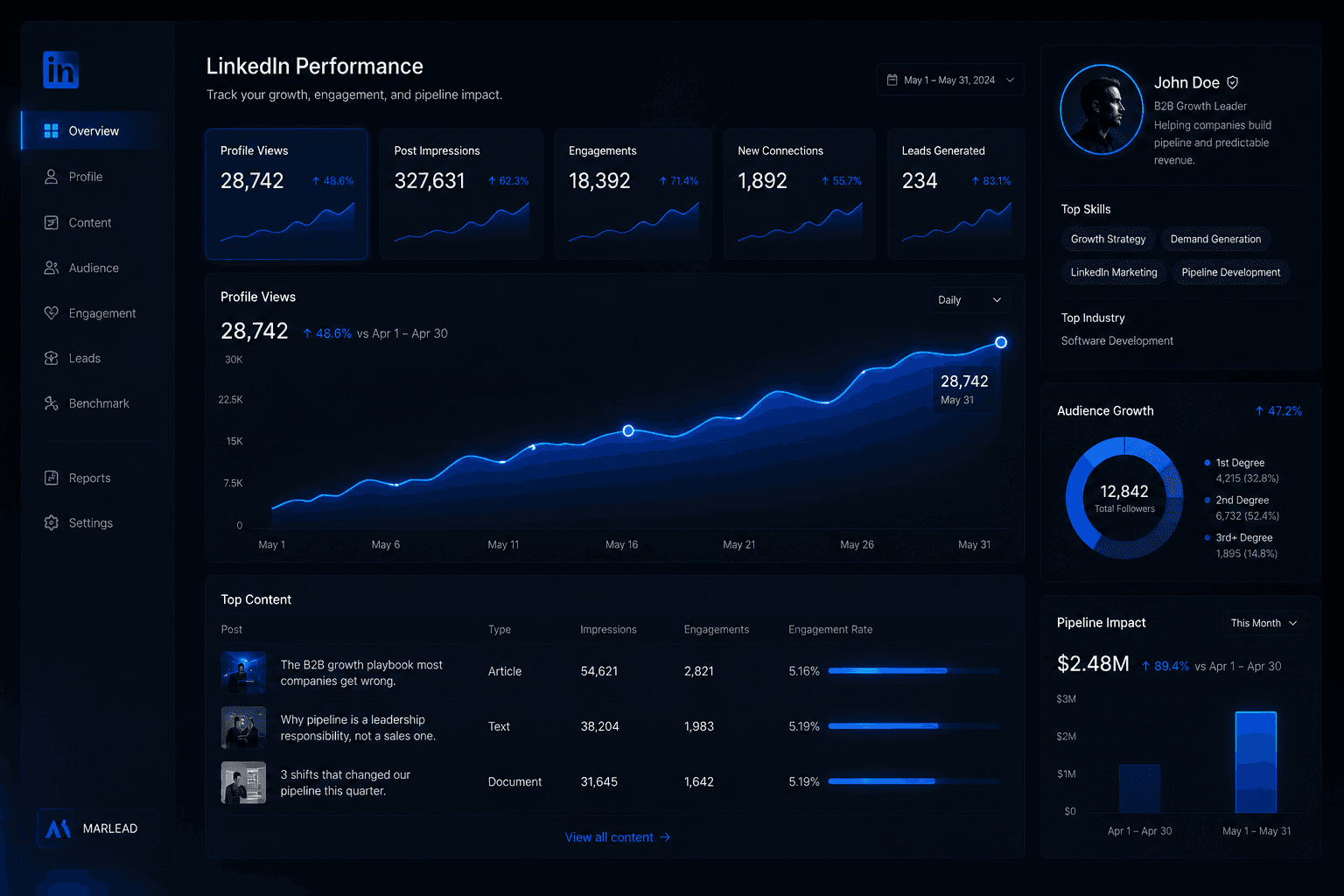Click the Why pipeline engagement rate bar
Viewport: 1344px width, 896px height.
[x=913, y=726]
